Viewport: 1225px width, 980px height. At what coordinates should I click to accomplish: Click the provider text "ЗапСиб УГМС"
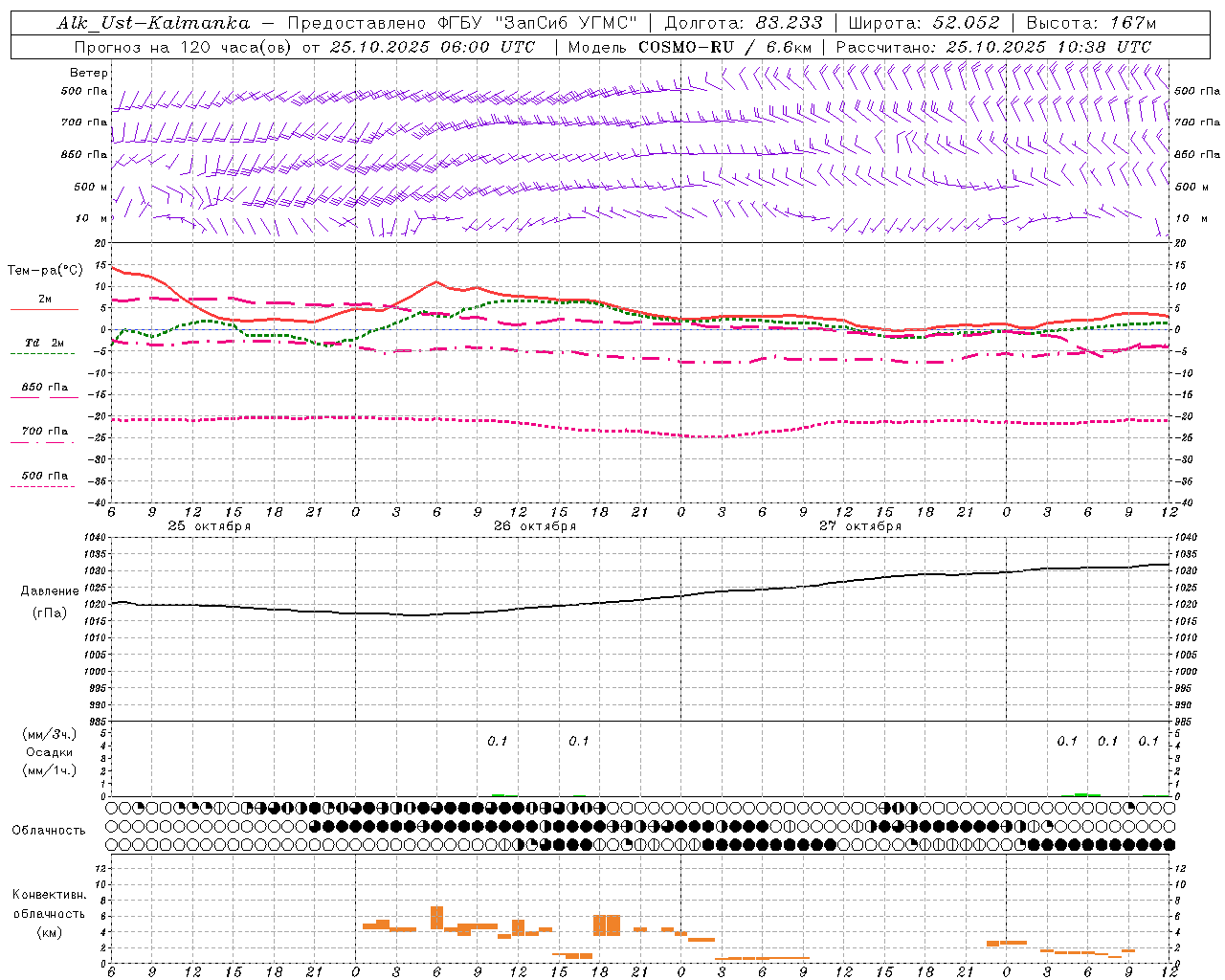point(568,23)
